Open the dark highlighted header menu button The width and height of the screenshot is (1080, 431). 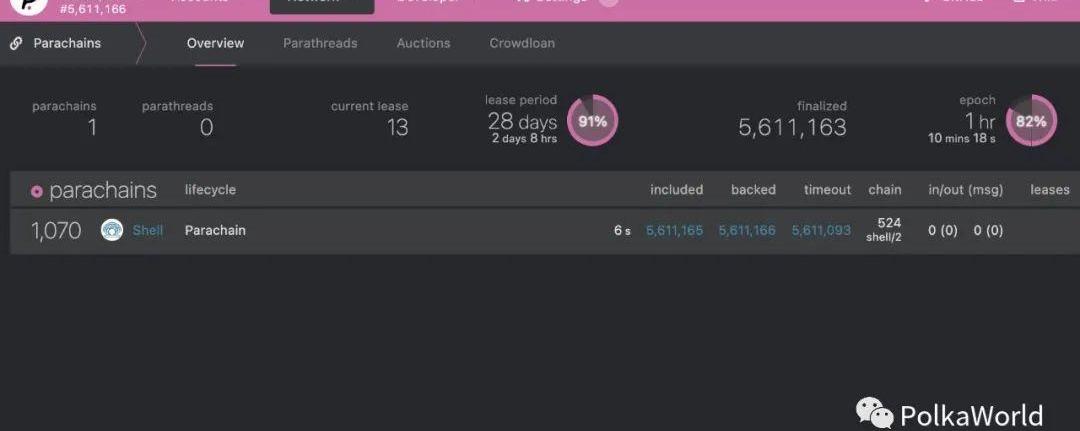[322, 6]
